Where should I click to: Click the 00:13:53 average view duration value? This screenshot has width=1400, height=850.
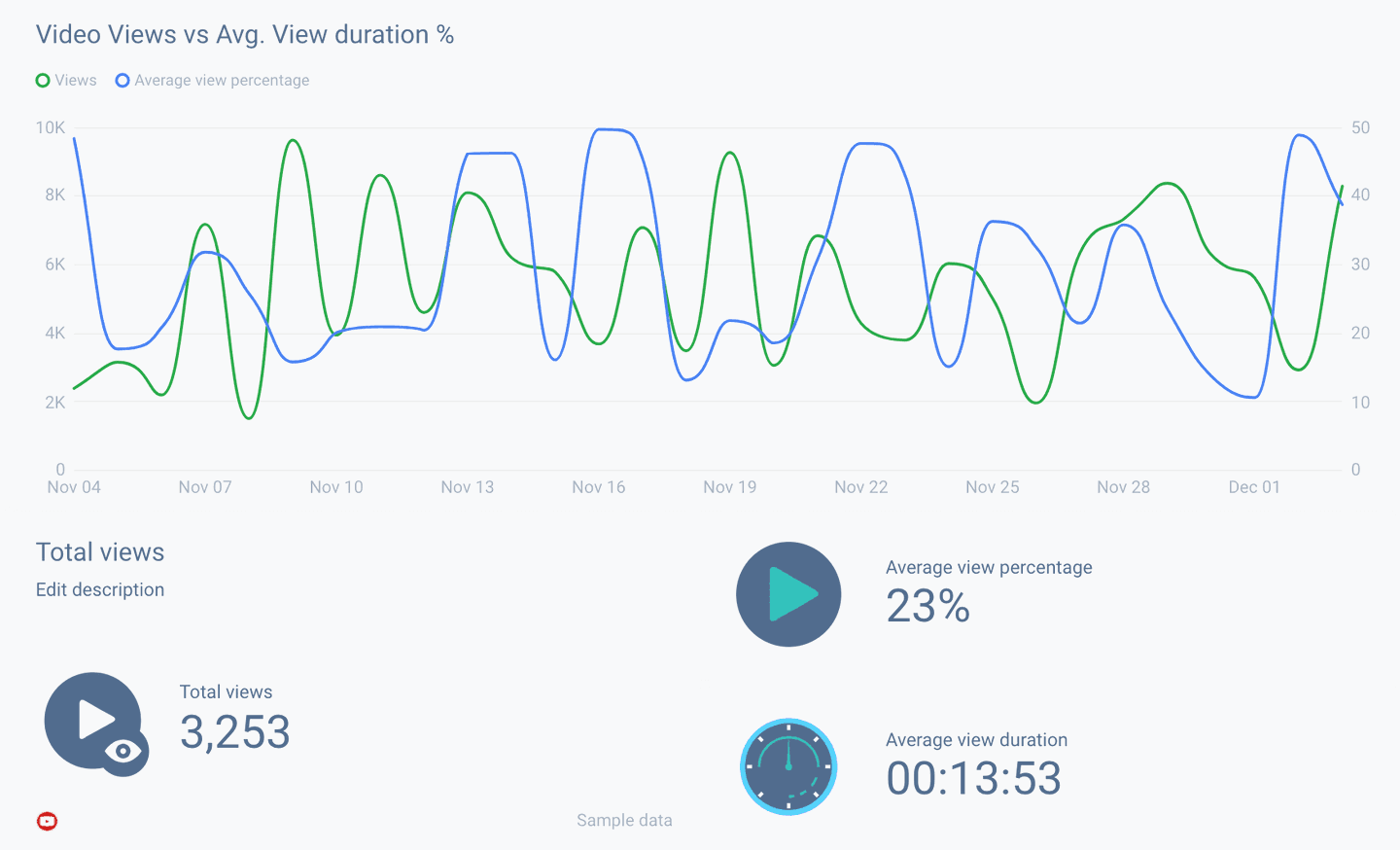point(973,779)
